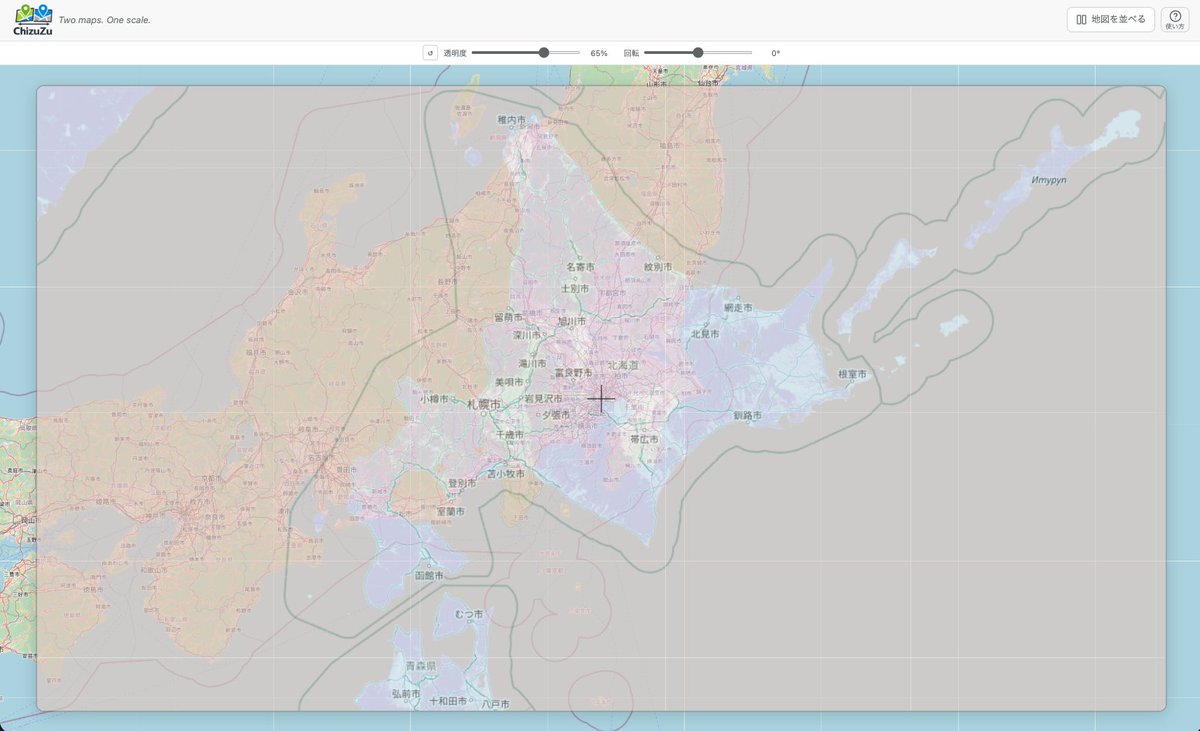Click the むつ市 map label
Screen dimensions: 1200x731
coord(469,614)
